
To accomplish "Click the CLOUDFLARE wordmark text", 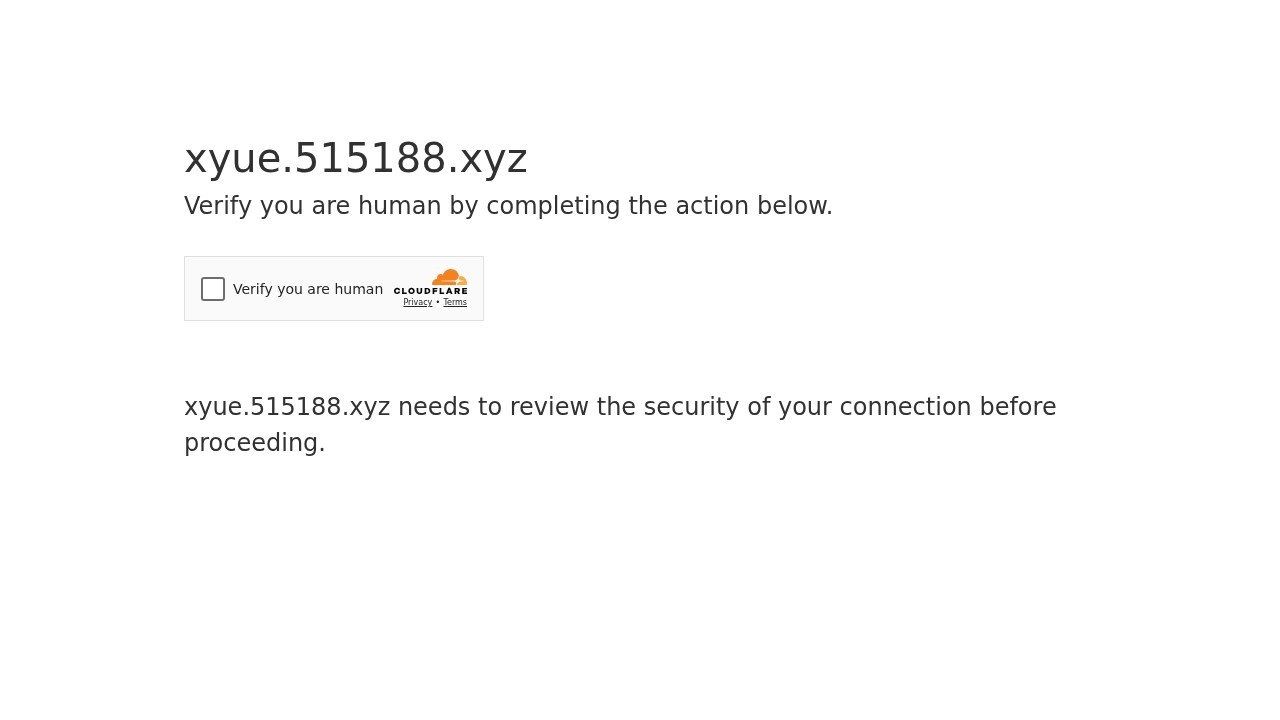I will point(430,291).
